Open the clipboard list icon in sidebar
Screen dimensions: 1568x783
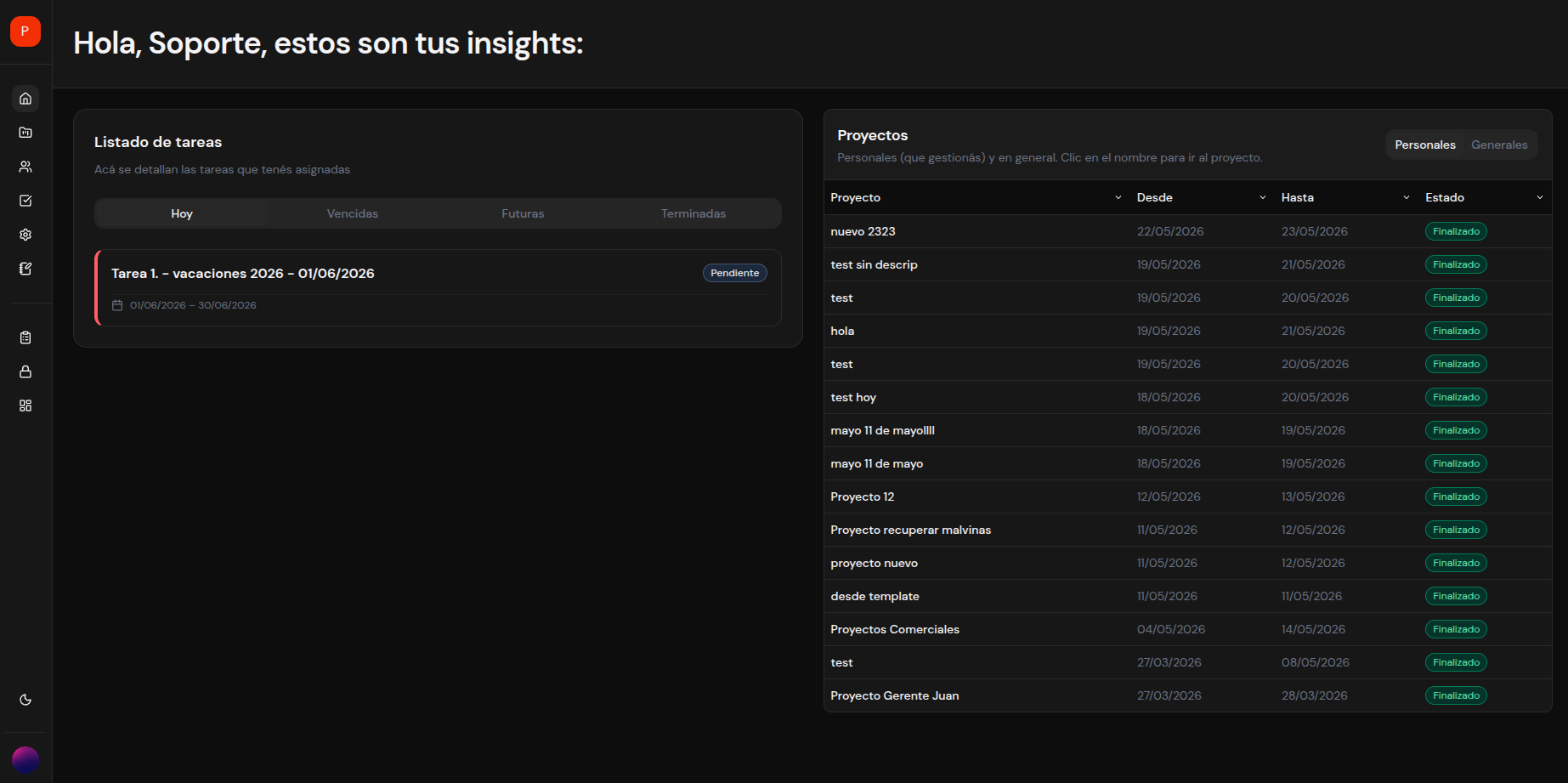pyautogui.click(x=25, y=338)
